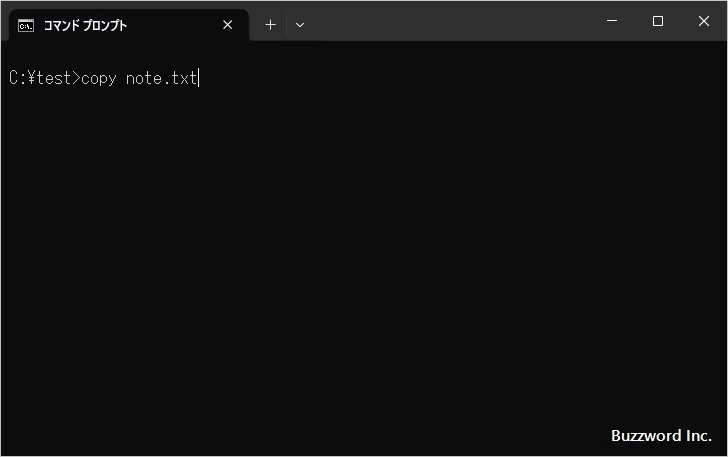728x457 pixels.
Task: Click the "note.txt" filename text
Action: (162, 78)
